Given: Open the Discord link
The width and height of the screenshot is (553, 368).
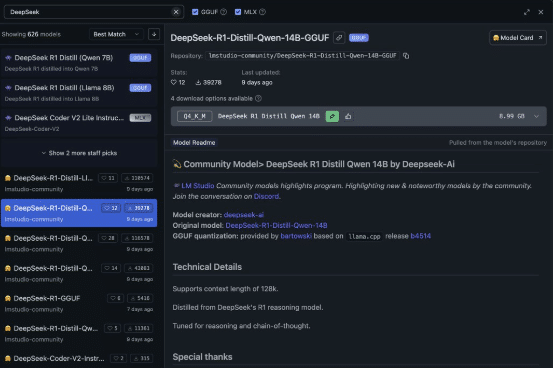Looking at the screenshot, I should click(x=266, y=196).
